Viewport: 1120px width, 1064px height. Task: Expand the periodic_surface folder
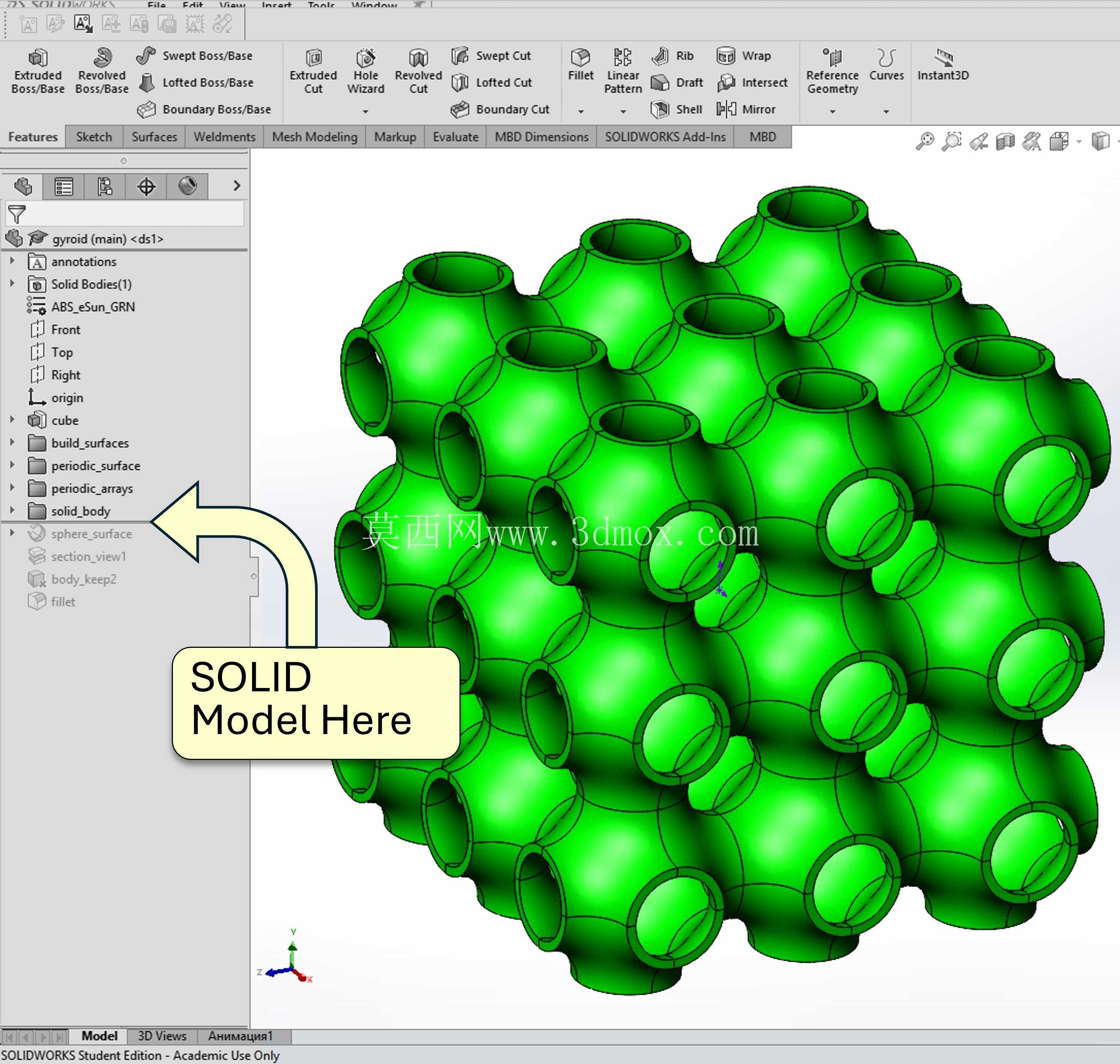coord(12,465)
